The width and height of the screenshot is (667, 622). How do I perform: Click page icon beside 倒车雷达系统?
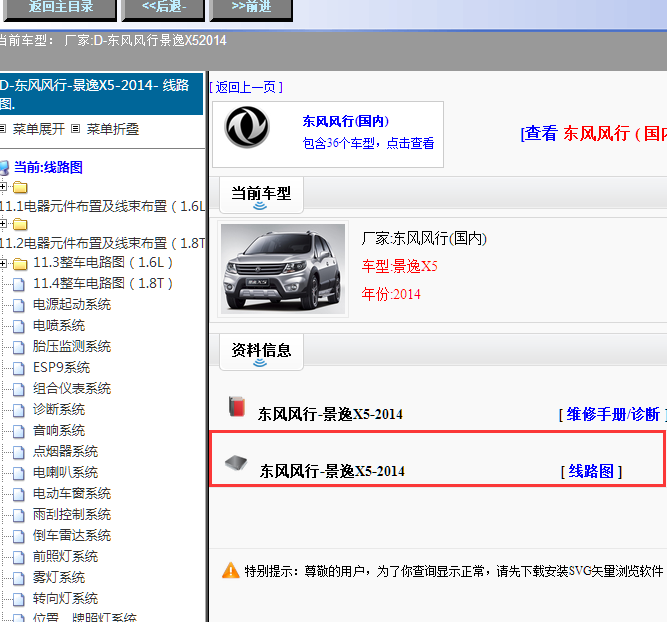pyautogui.click(x=19, y=536)
